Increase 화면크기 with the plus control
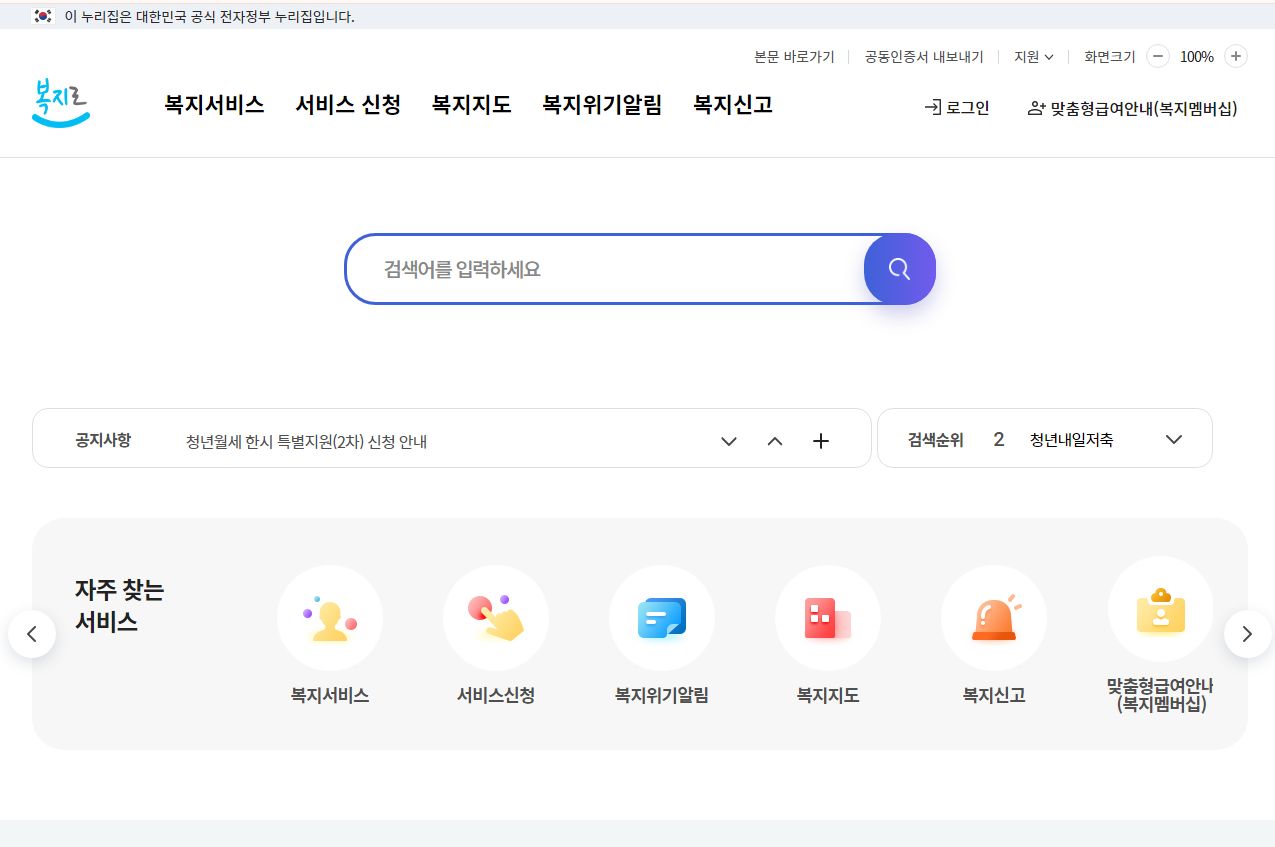1275x847 pixels. click(x=1235, y=56)
